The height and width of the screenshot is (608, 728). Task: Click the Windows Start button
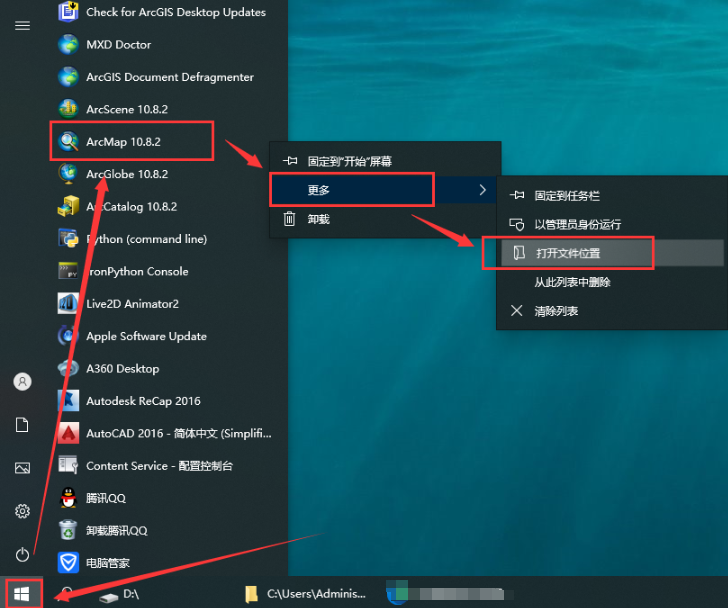[x=22, y=593]
